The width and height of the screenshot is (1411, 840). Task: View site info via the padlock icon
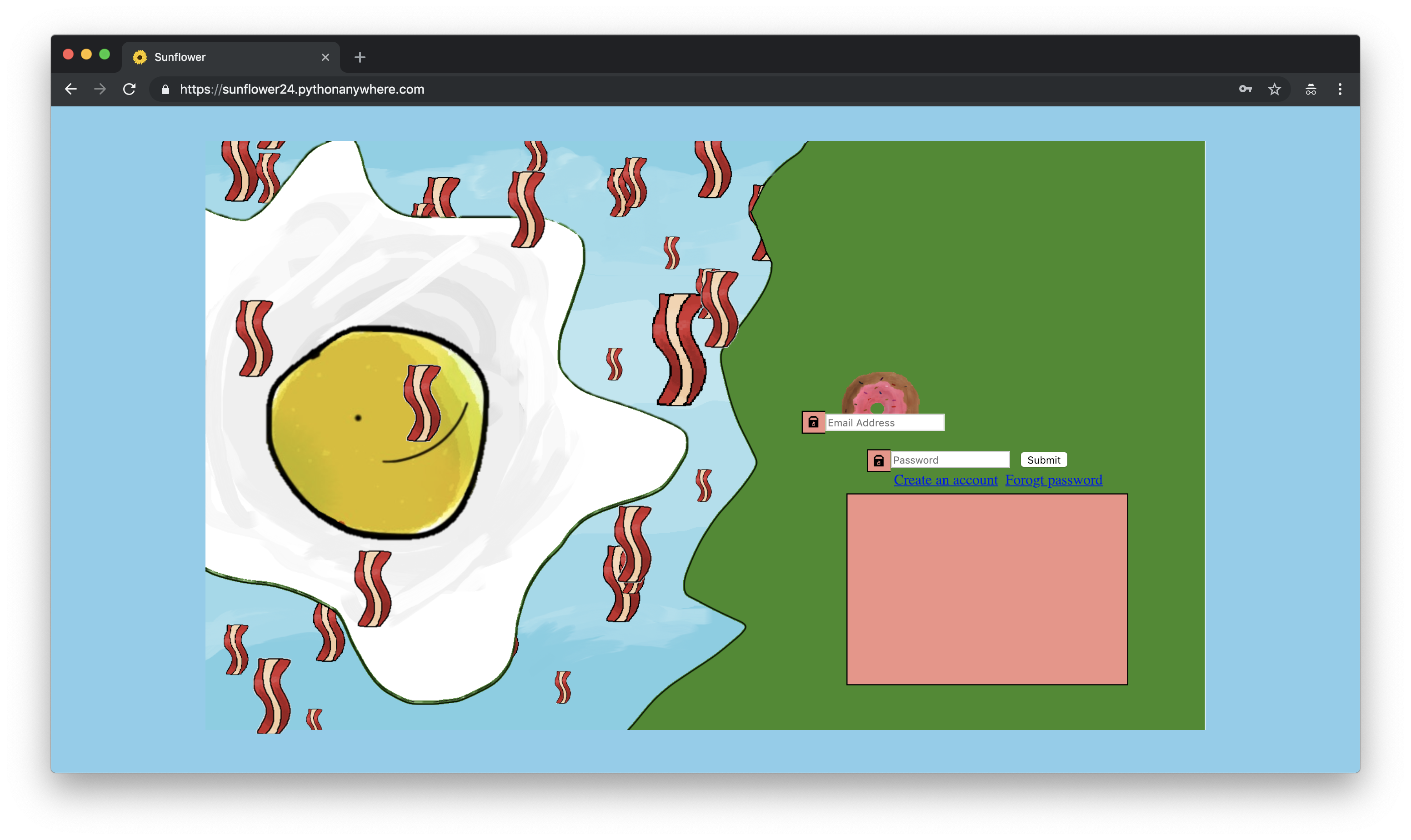(165, 90)
